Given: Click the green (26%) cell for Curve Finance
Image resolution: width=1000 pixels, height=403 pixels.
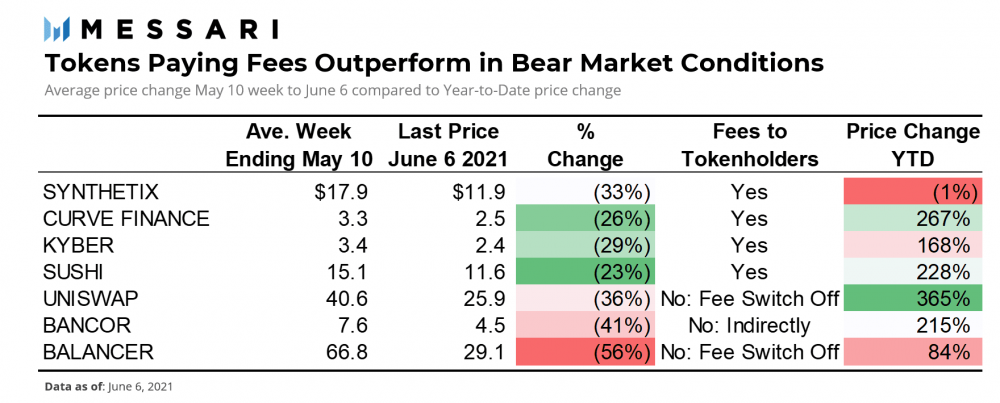Looking at the screenshot, I should pyautogui.click(x=582, y=219).
